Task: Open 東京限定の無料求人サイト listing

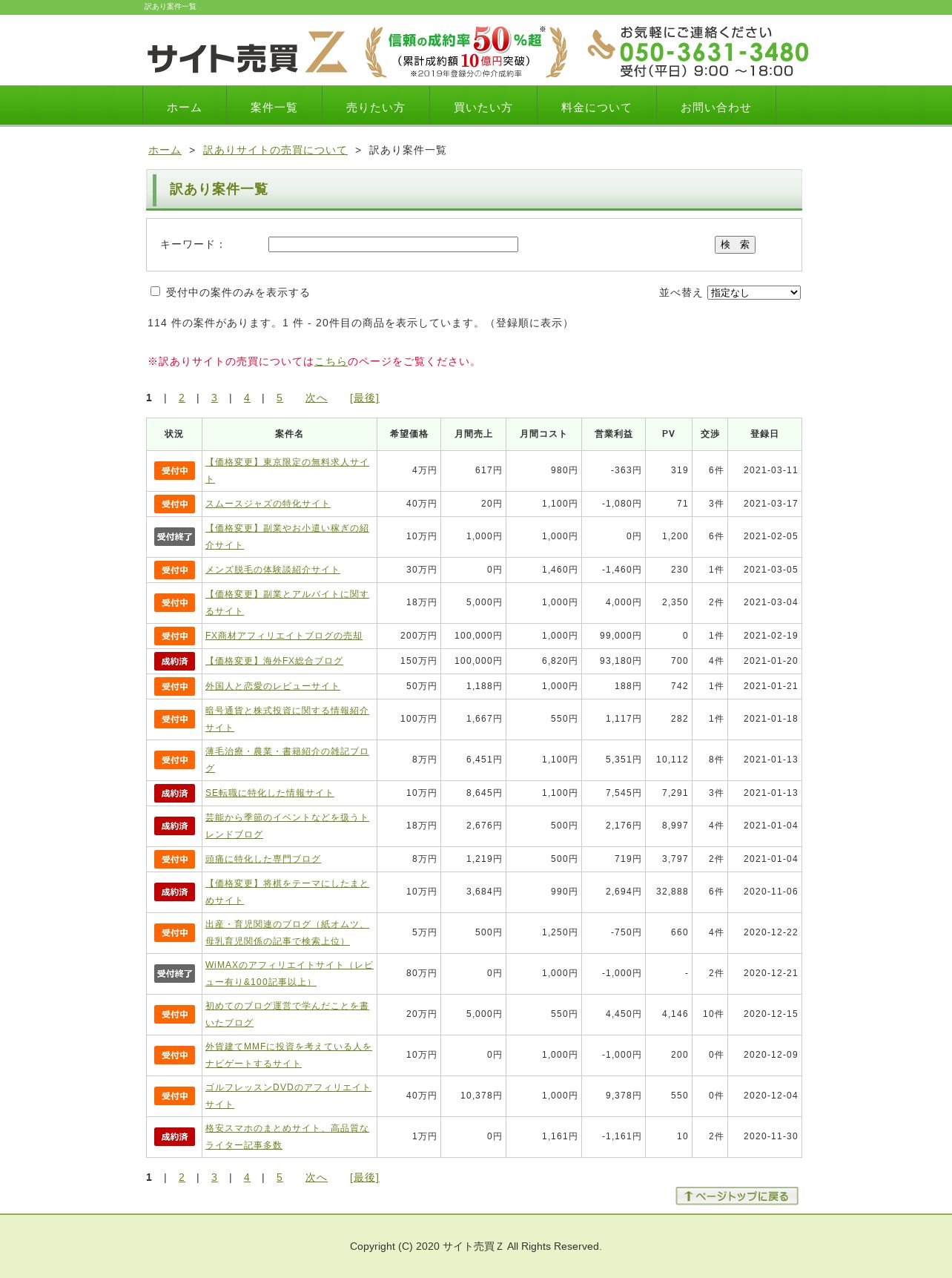Action: point(287,471)
